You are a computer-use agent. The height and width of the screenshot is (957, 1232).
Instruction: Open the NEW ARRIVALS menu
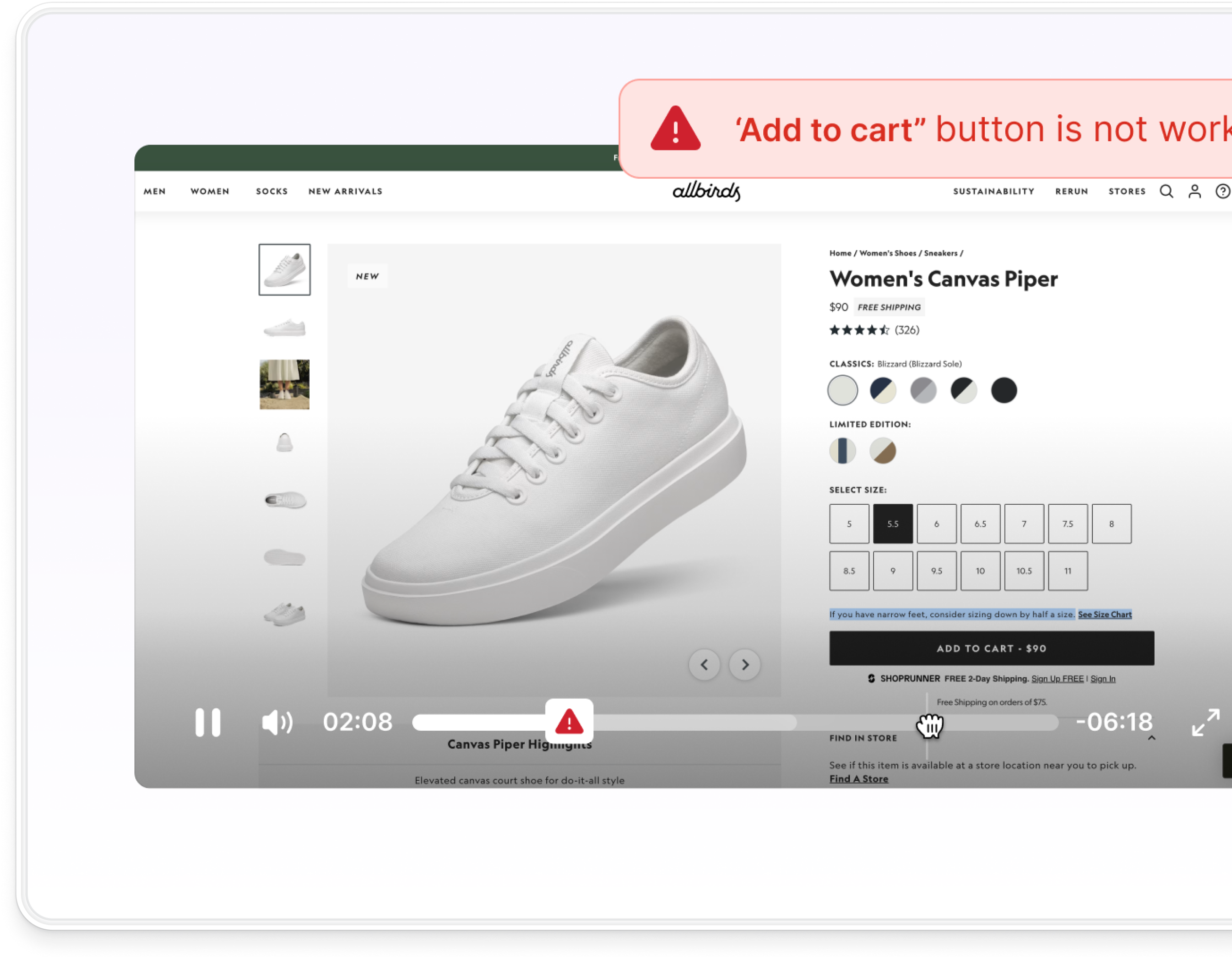(x=345, y=191)
